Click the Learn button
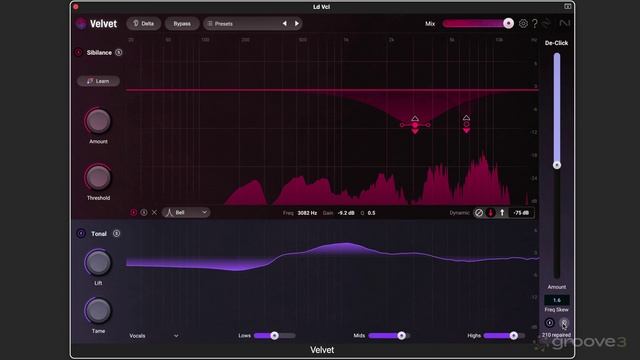Screen dimensions: 640x360 point(98,81)
